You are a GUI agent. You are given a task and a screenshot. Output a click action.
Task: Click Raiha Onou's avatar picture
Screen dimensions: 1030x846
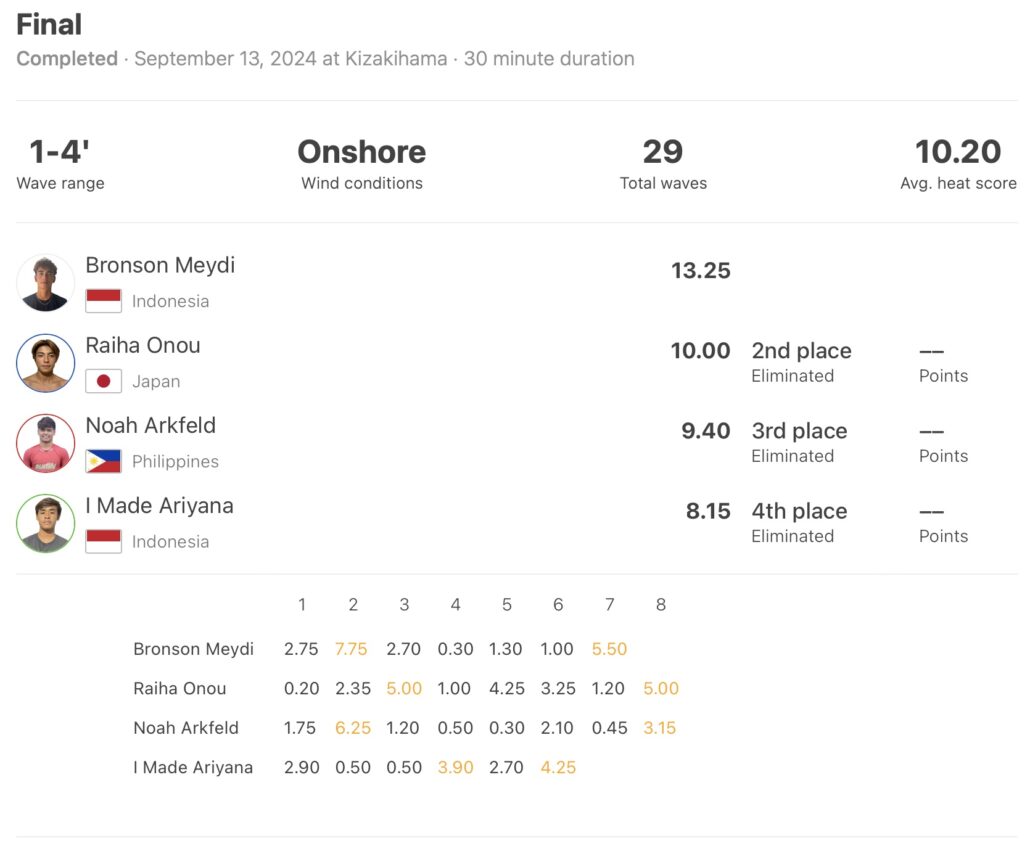[x=45, y=363]
